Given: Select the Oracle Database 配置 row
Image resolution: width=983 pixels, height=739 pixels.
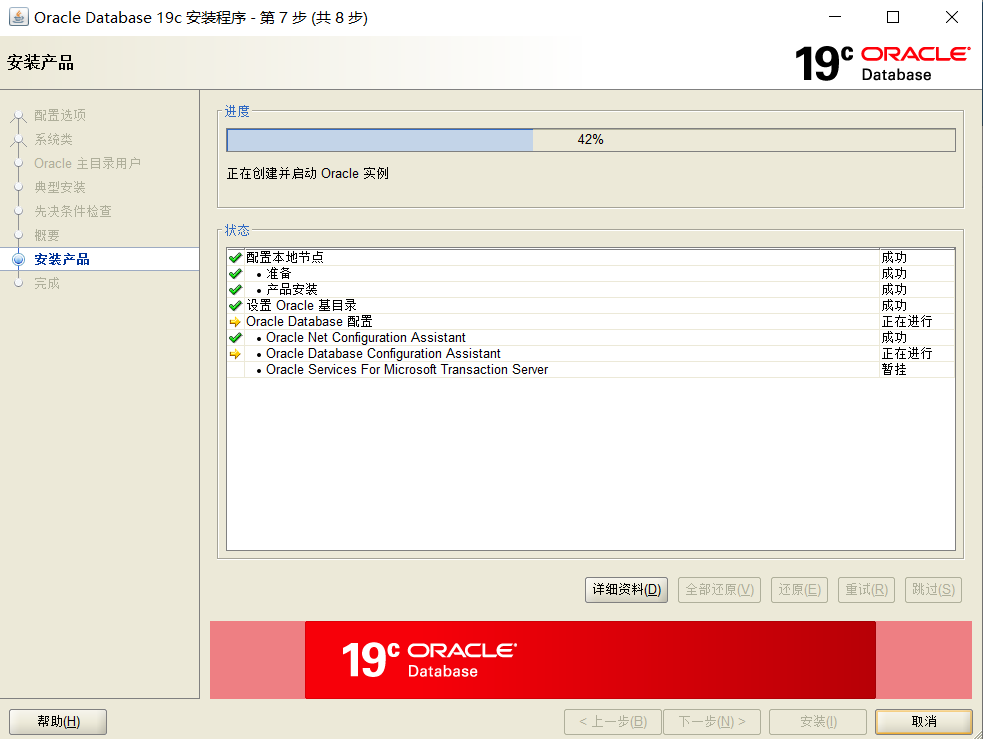Looking at the screenshot, I should tap(591, 322).
